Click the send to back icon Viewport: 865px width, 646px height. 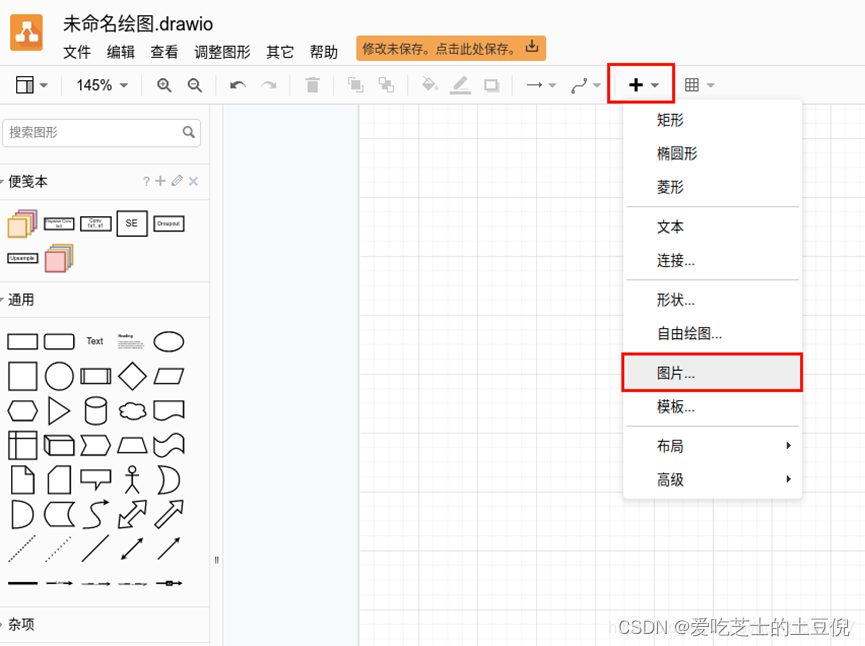coord(386,85)
